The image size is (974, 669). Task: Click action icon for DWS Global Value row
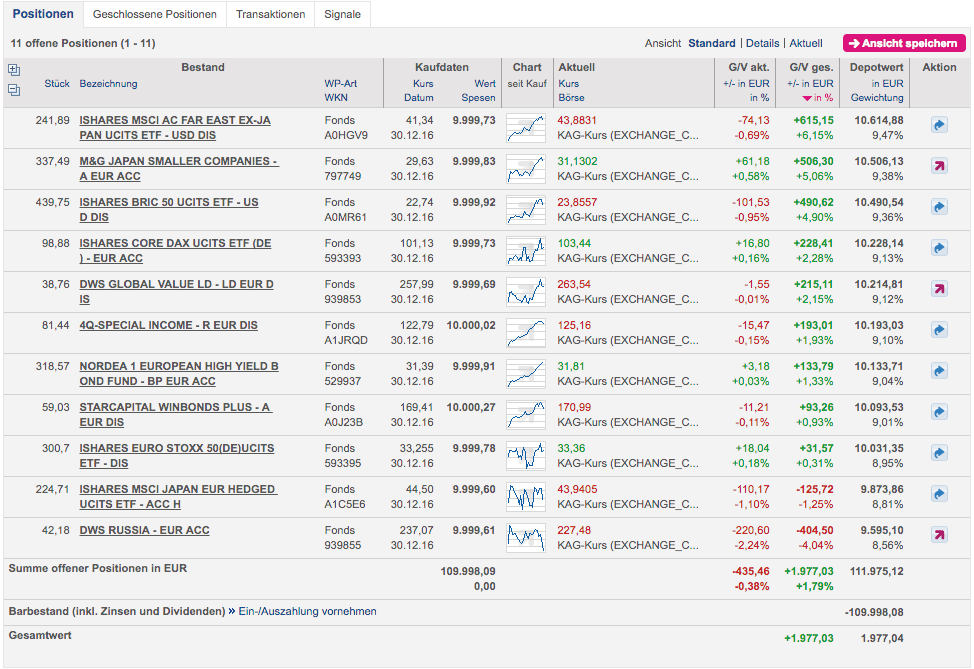click(939, 289)
